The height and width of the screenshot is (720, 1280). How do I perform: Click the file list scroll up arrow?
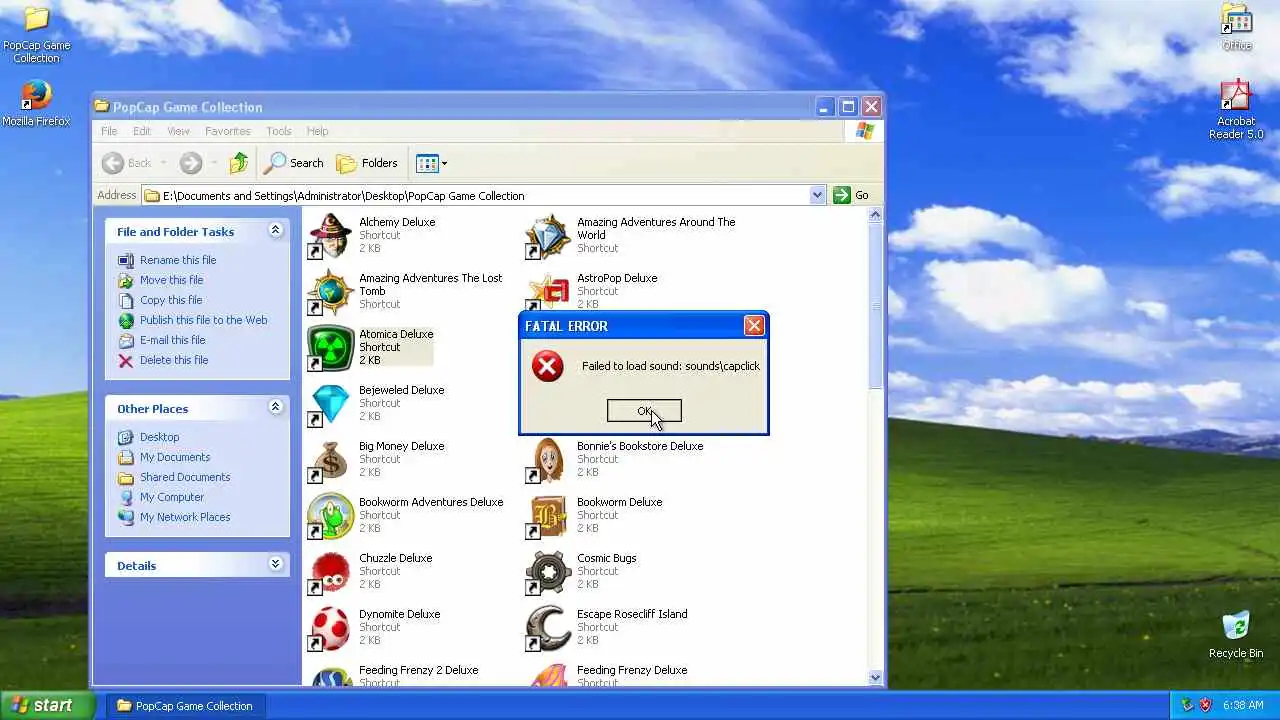[876, 215]
